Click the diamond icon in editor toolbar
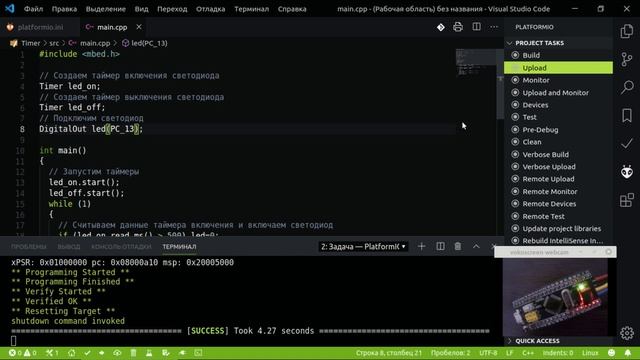 [x=441, y=27]
